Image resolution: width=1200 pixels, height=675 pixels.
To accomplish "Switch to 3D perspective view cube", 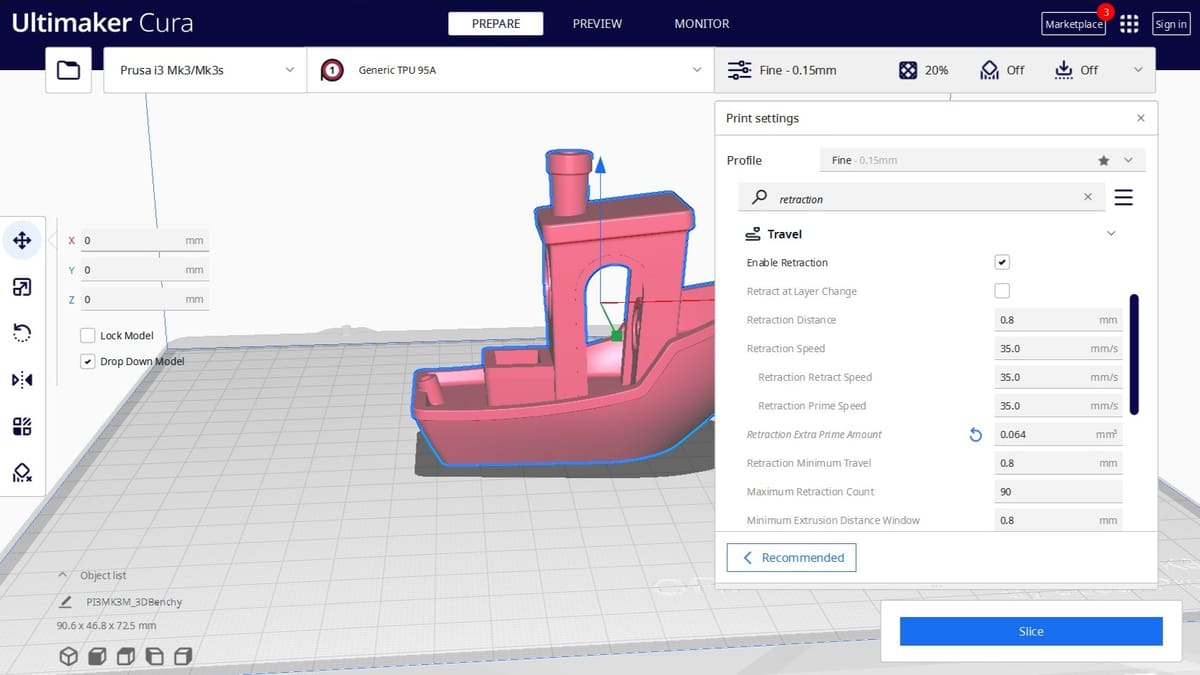I will [x=68, y=656].
